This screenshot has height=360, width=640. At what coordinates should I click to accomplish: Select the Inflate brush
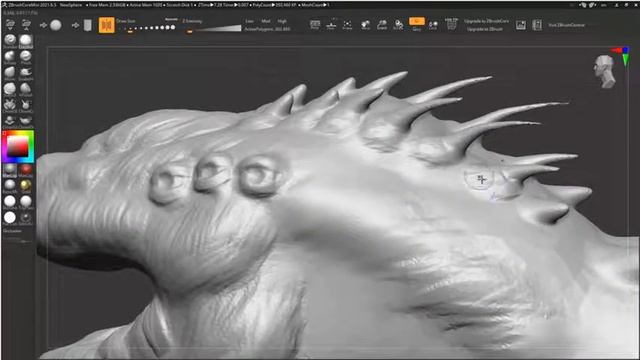10,57
